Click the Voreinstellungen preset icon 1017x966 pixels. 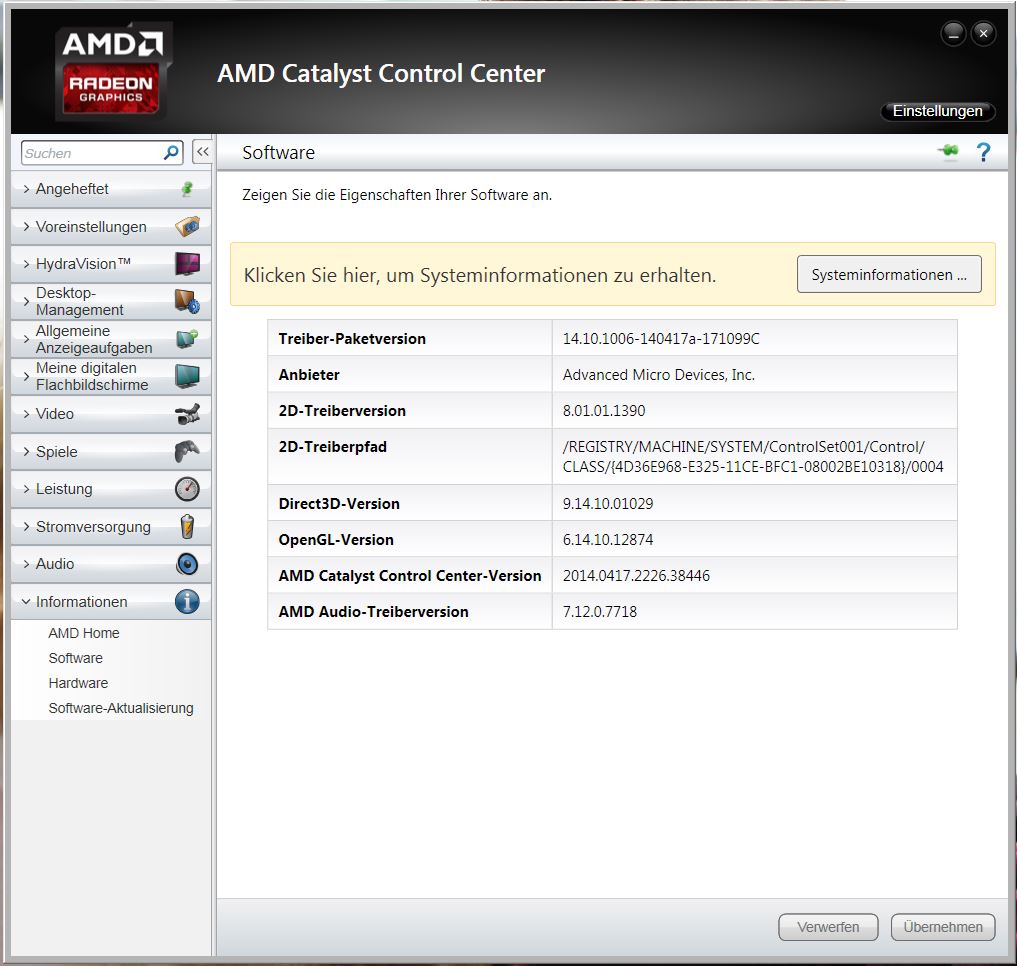(x=187, y=226)
